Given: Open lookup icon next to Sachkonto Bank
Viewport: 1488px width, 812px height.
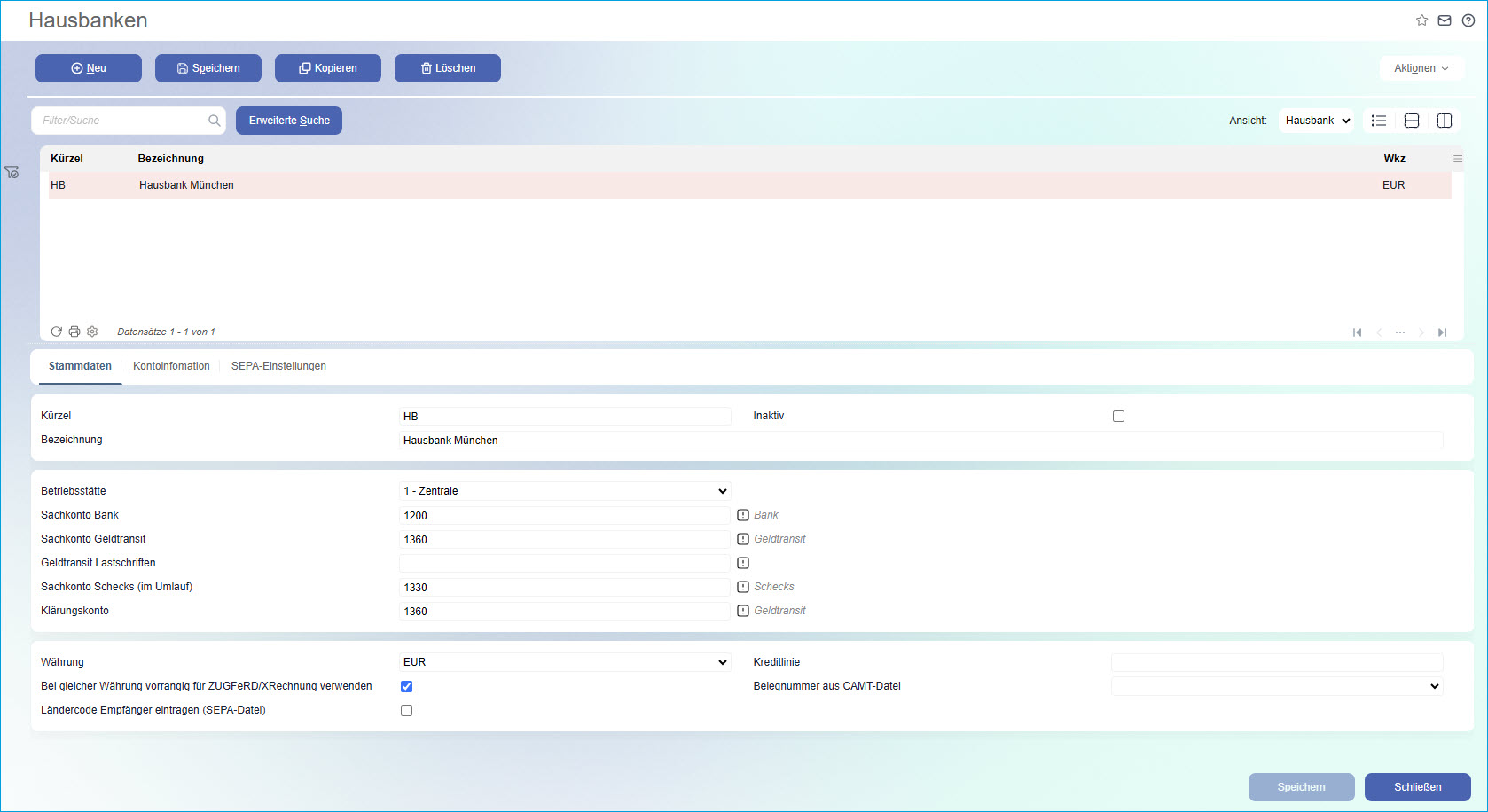Looking at the screenshot, I should point(743,515).
